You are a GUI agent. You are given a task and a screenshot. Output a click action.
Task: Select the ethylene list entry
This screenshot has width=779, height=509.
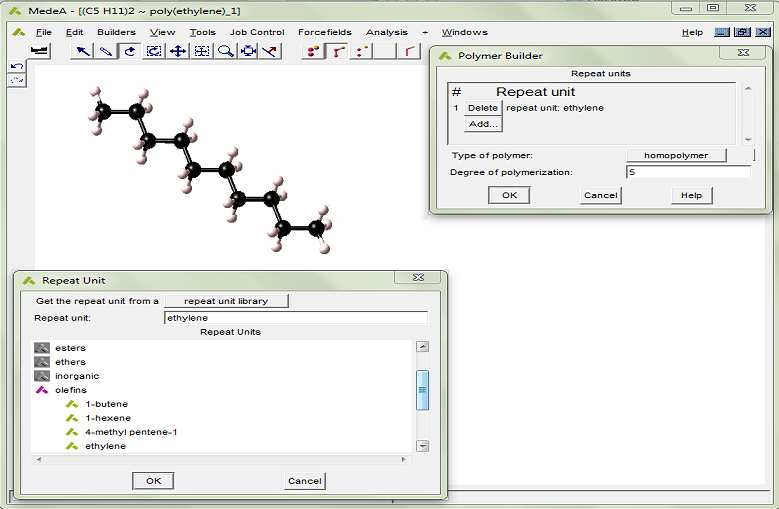click(x=105, y=446)
